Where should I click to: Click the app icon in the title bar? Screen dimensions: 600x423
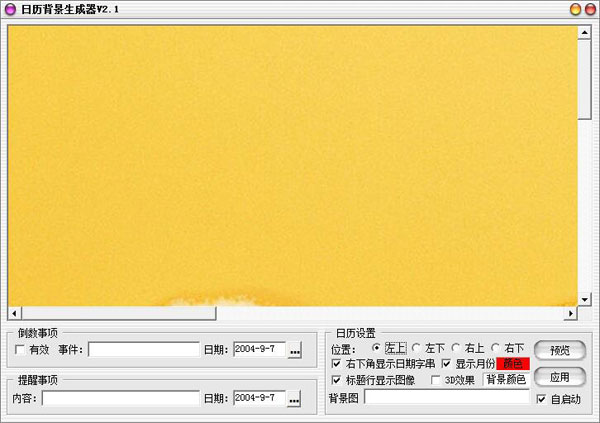[x=10, y=9]
